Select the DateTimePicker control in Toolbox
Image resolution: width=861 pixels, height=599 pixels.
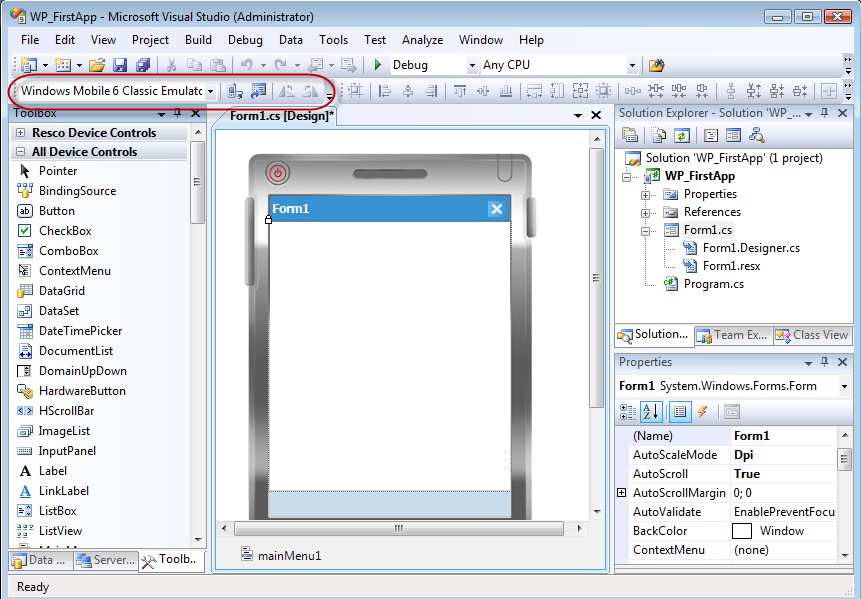click(80, 331)
